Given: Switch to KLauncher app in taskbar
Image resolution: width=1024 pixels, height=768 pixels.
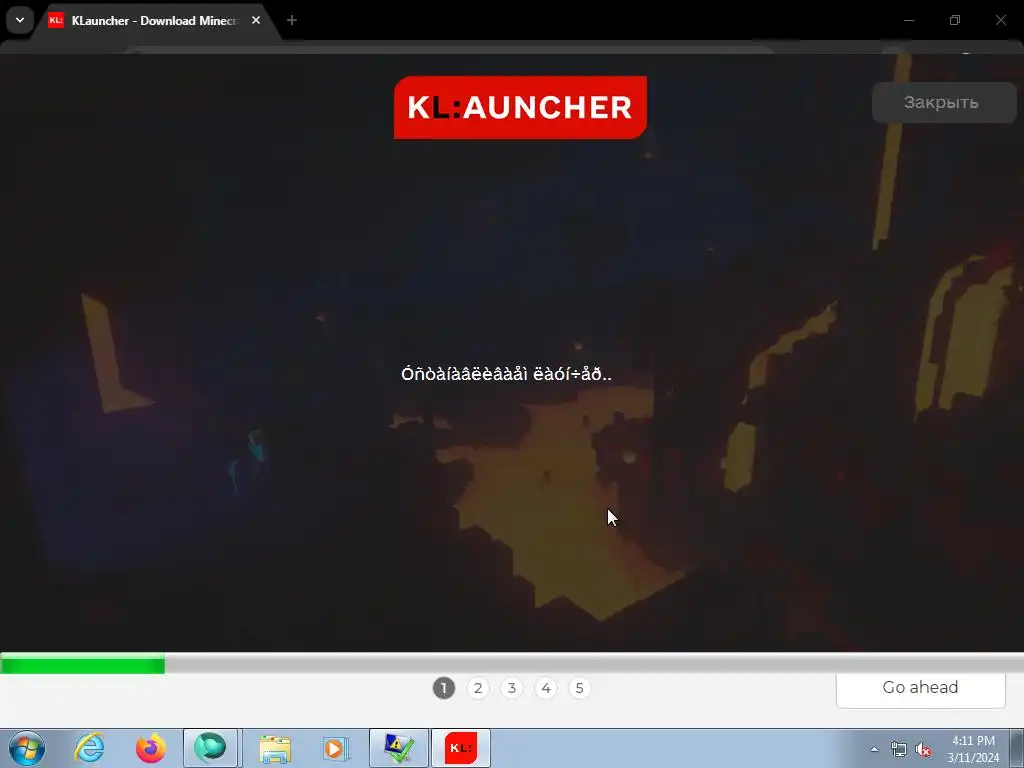Looking at the screenshot, I should [460, 748].
